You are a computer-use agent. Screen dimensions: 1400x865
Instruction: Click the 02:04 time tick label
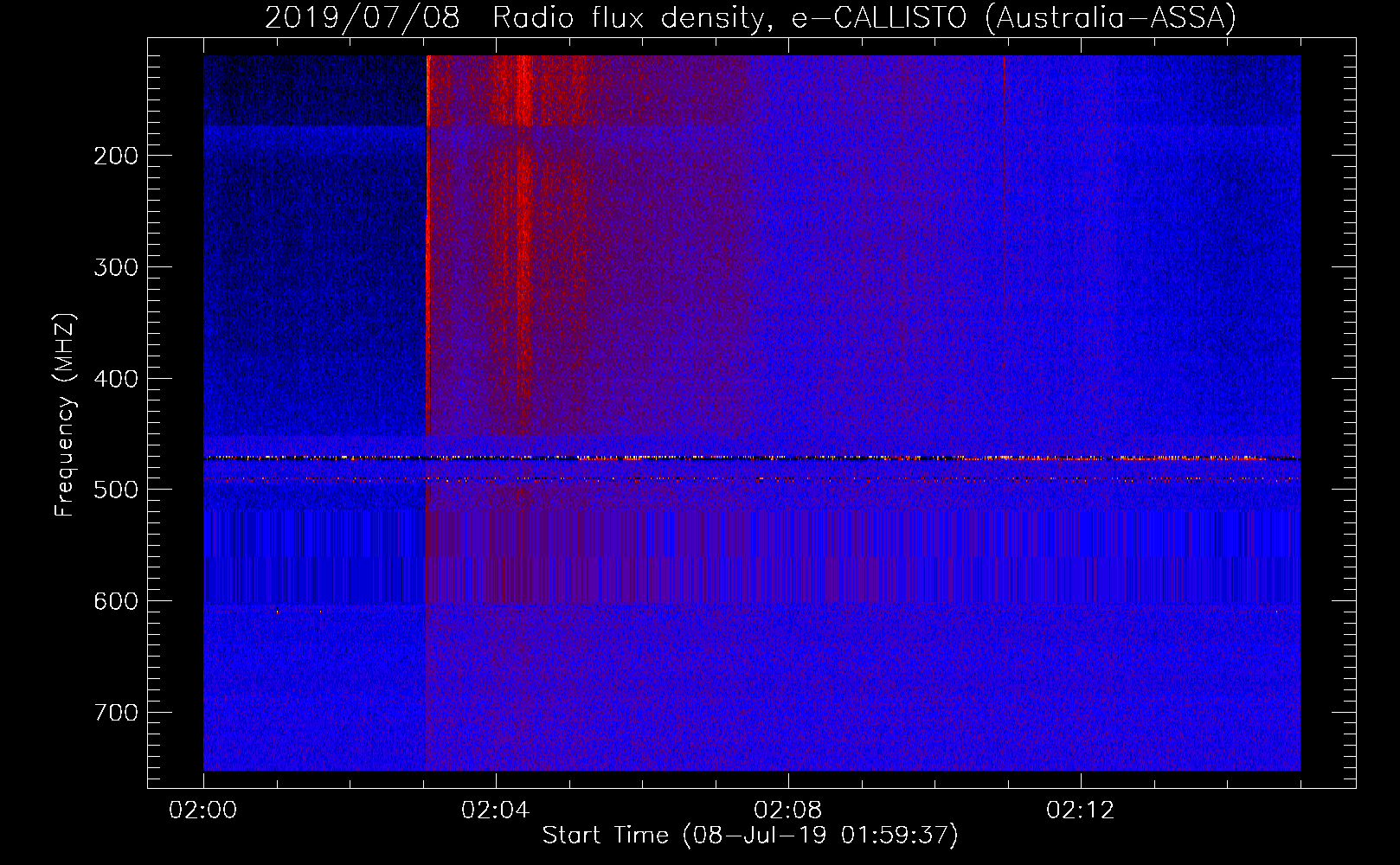tap(495, 811)
